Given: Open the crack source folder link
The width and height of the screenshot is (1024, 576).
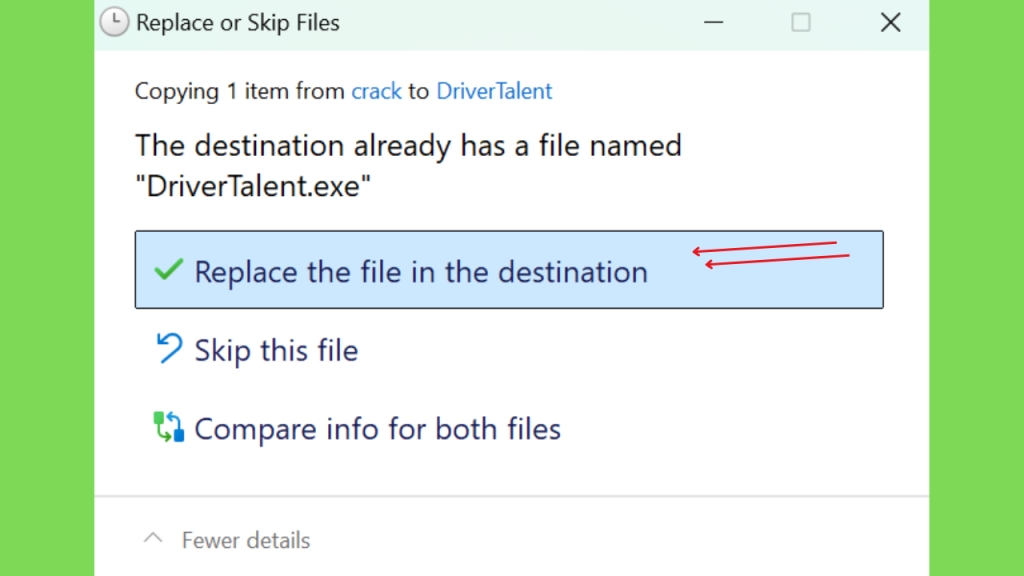Looking at the screenshot, I should coord(376,91).
